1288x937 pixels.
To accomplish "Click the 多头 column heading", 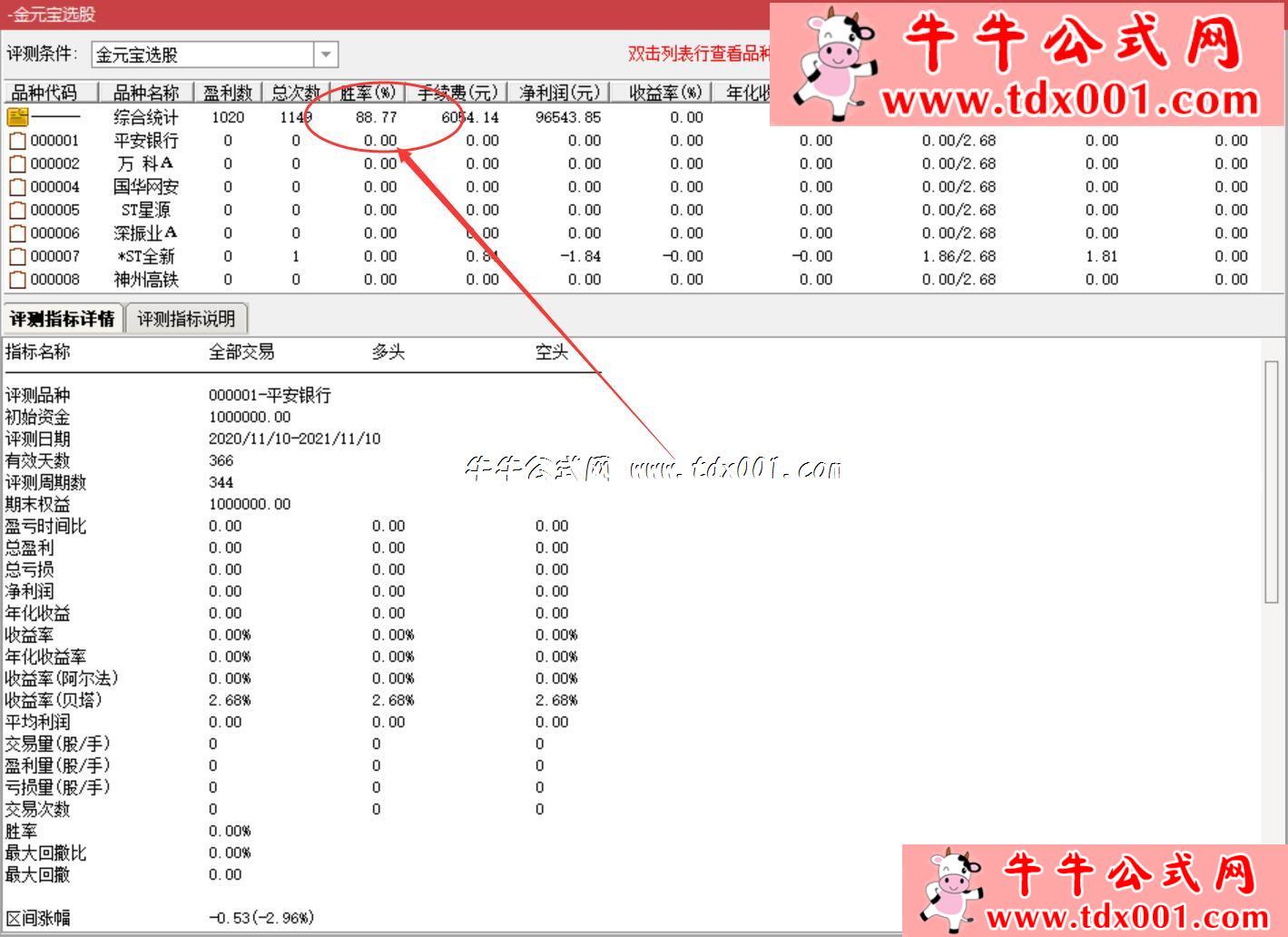I will [x=388, y=352].
